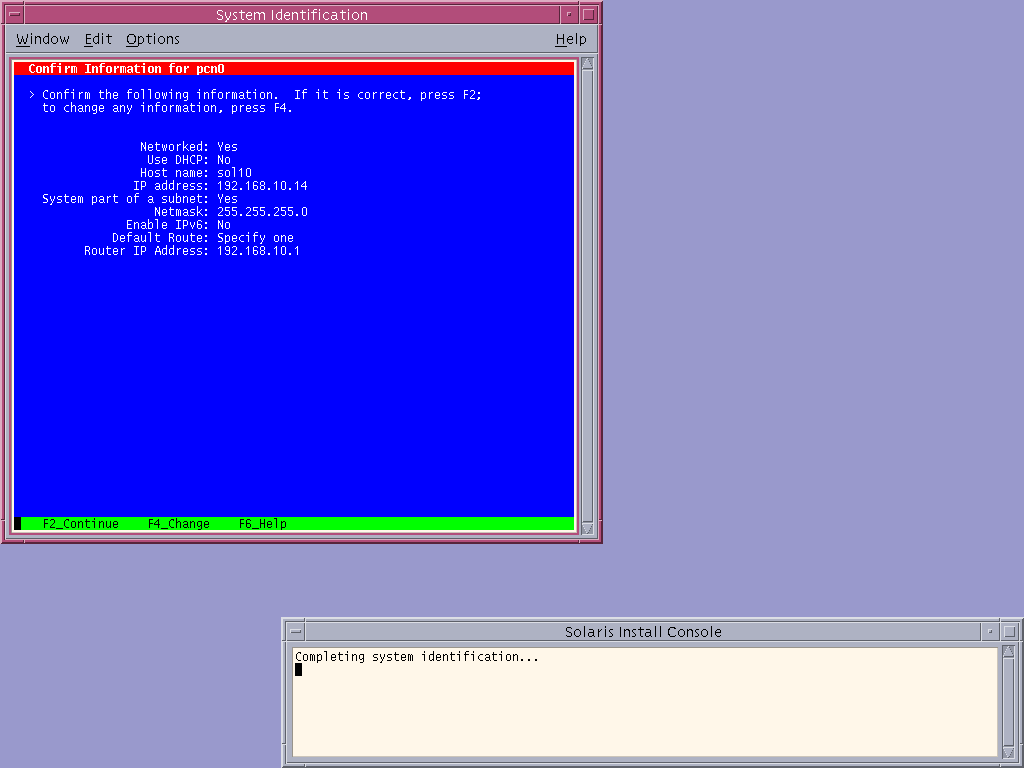The width and height of the screenshot is (1024, 768).
Task: Maximize the System Identification window
Action: (x=588, y=14)
